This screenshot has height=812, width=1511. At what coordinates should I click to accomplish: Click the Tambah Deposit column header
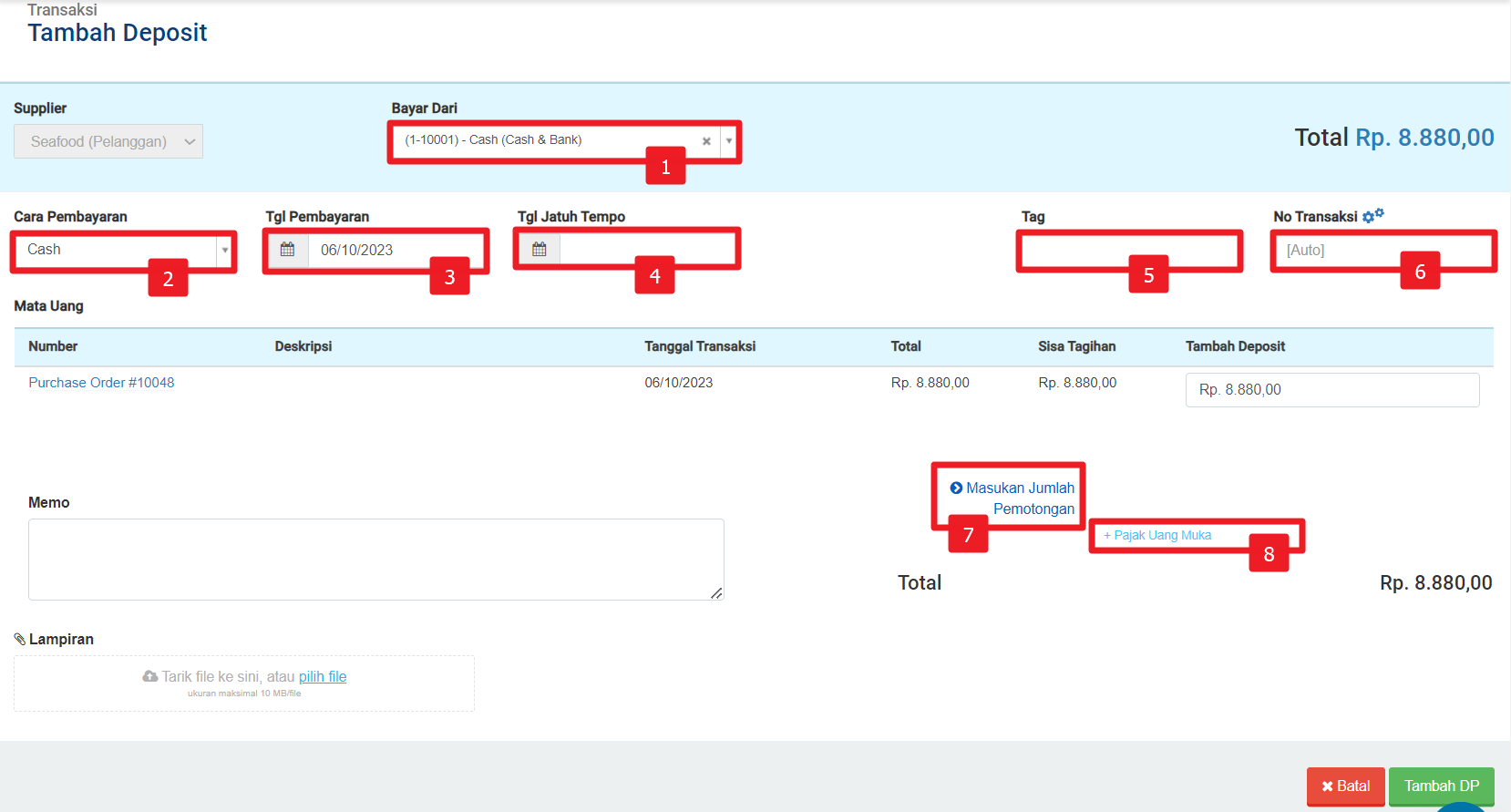1235,346
